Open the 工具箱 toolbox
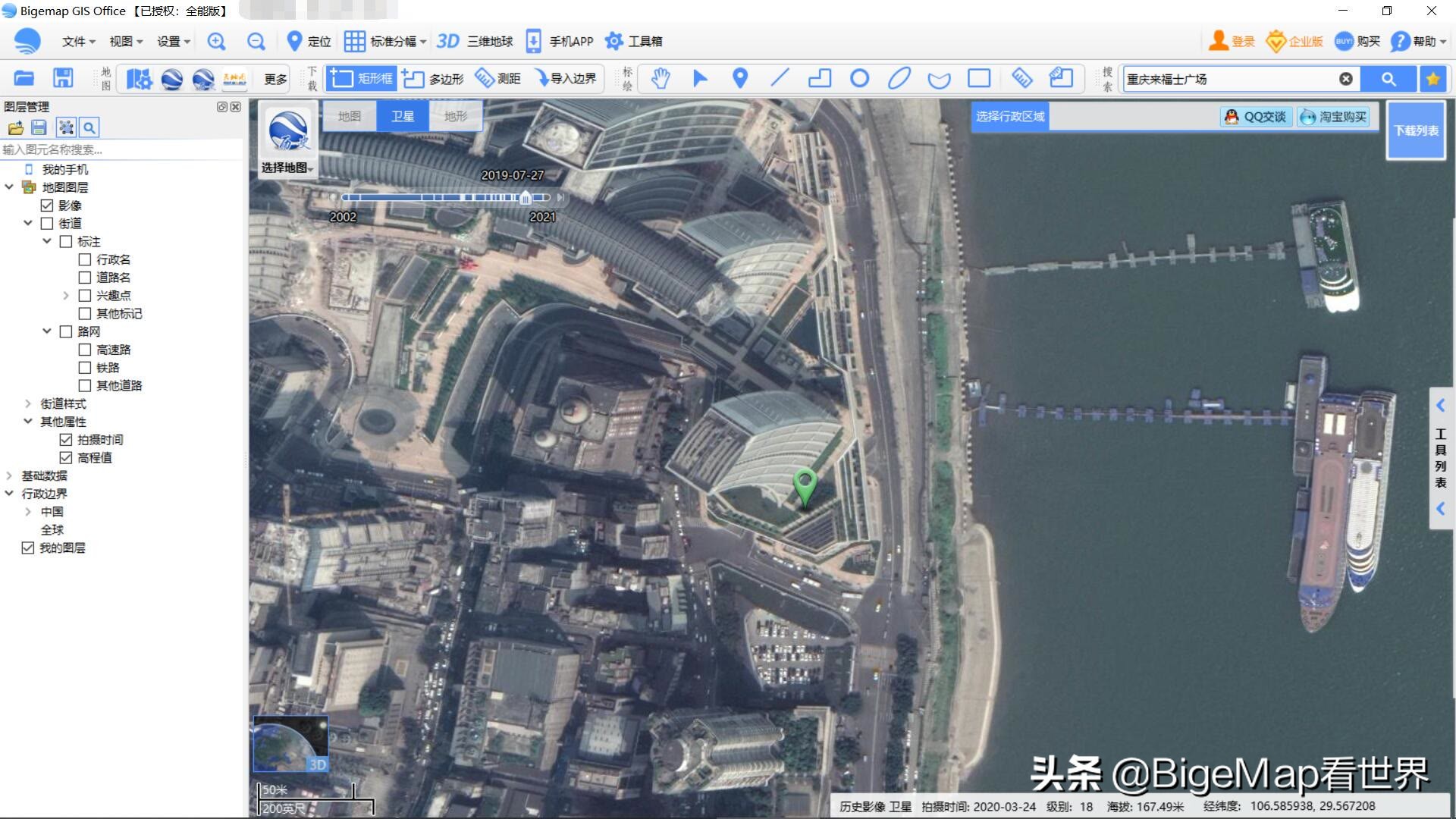 [634, 41]
